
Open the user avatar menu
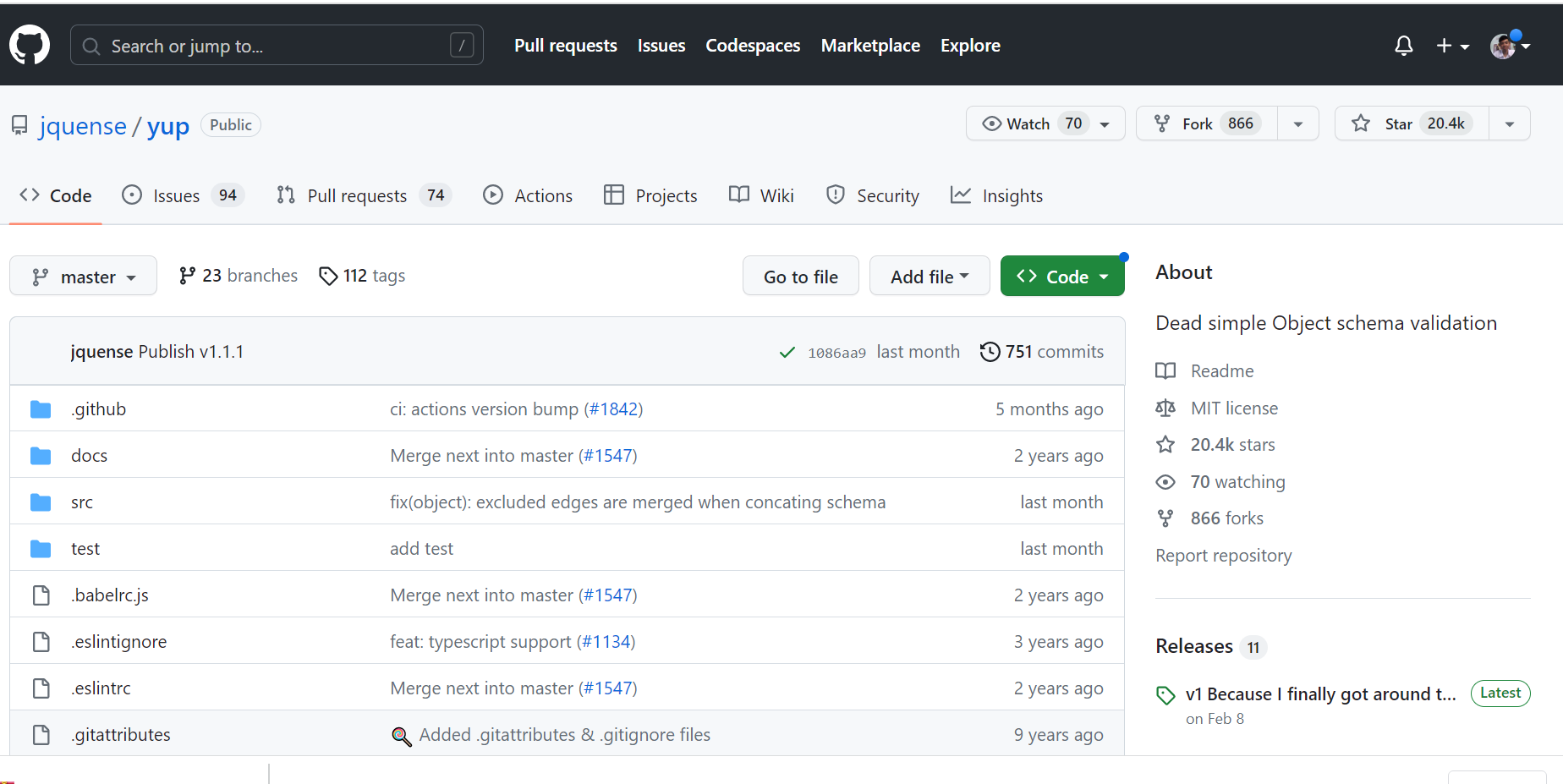1510,46
